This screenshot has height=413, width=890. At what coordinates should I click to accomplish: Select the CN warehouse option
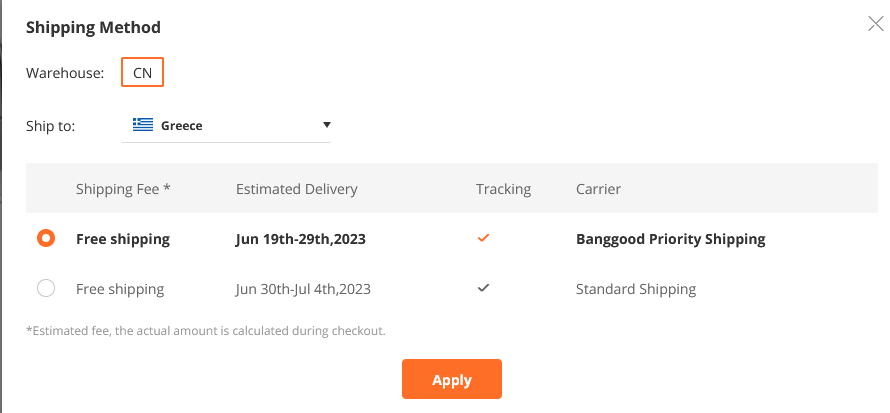tap(142, 72)
